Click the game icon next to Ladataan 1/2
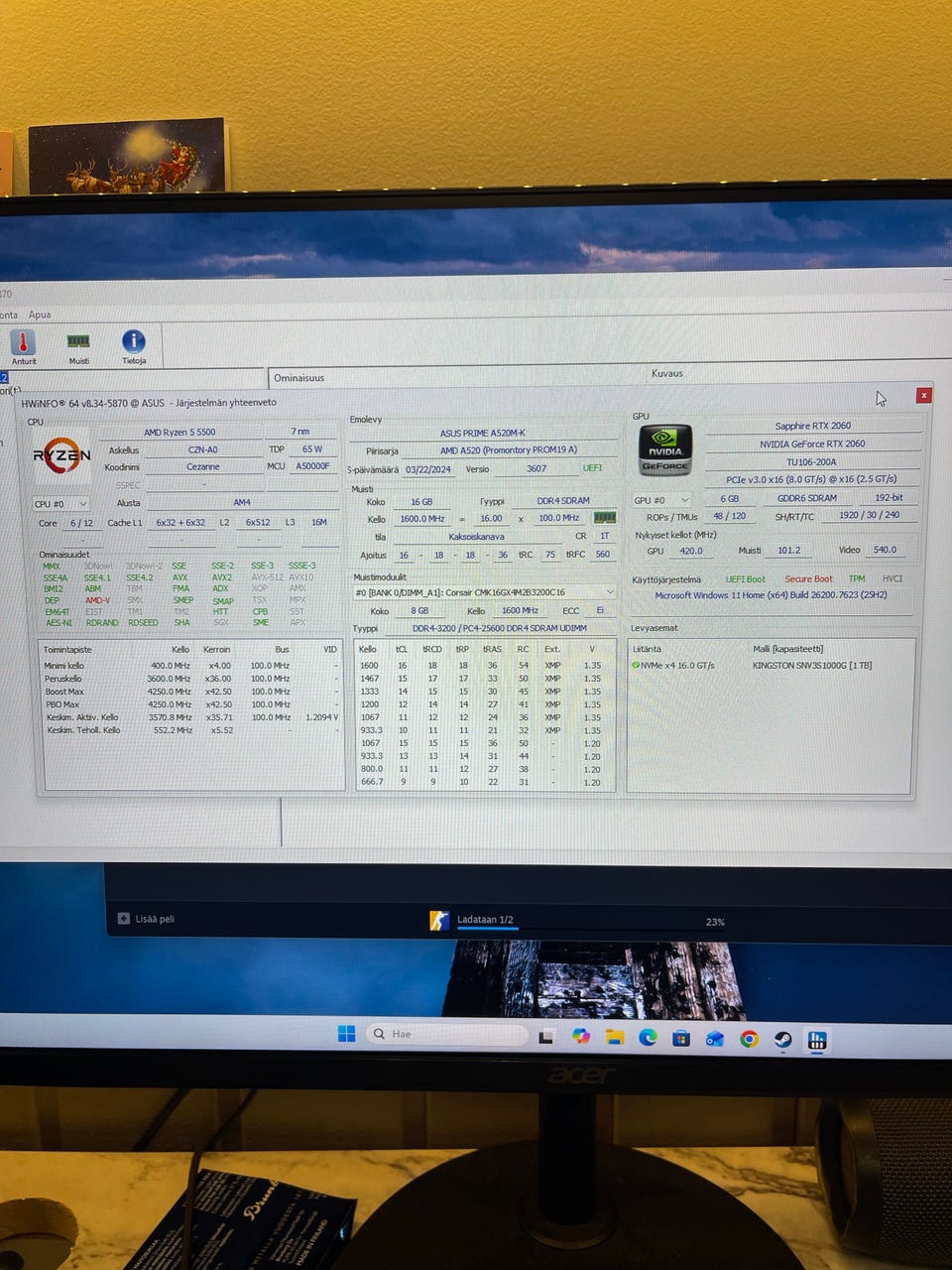This screenshot has width=952, height=1270. coord(439,921)
